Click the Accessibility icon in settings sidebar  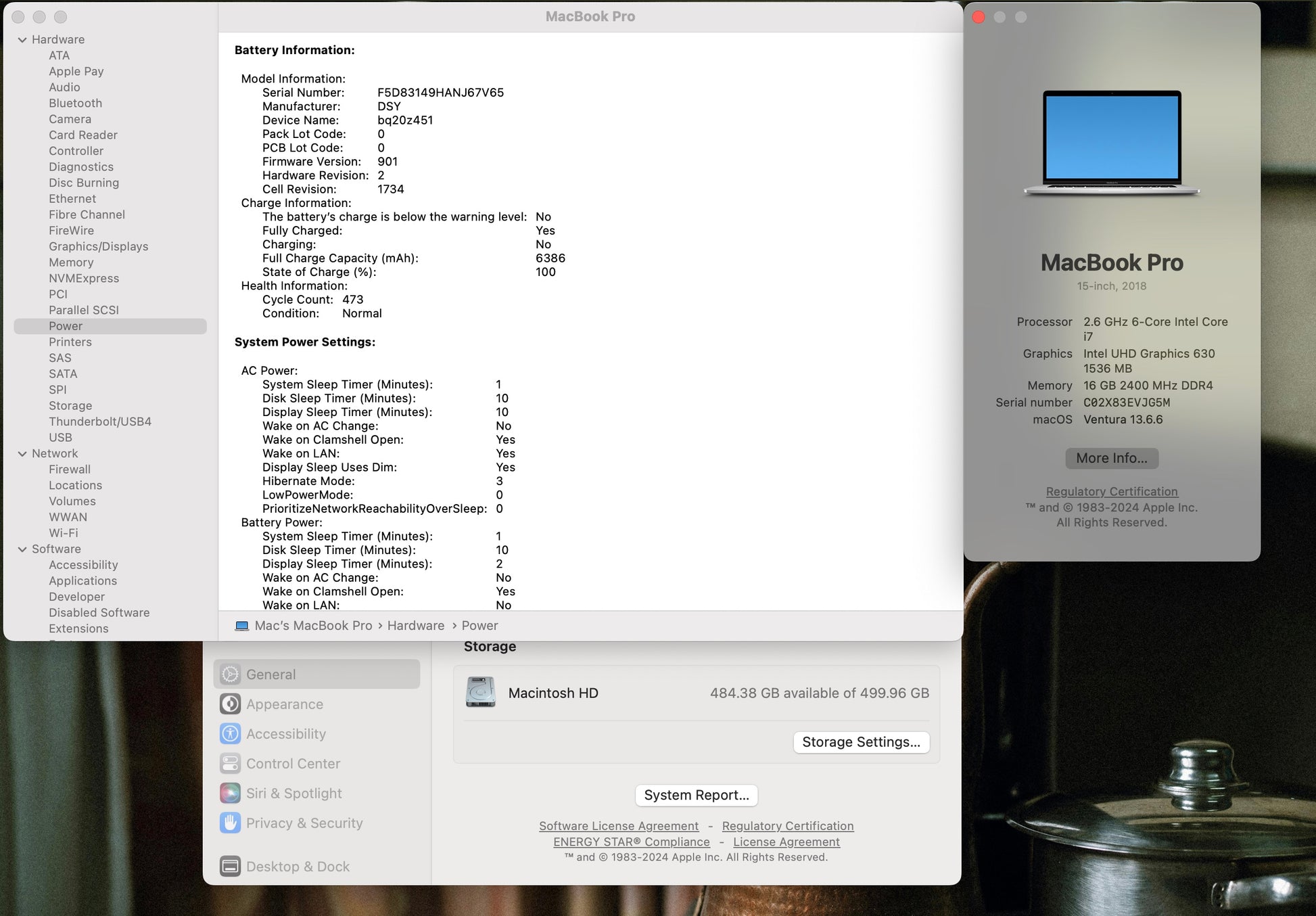(230, 734)
